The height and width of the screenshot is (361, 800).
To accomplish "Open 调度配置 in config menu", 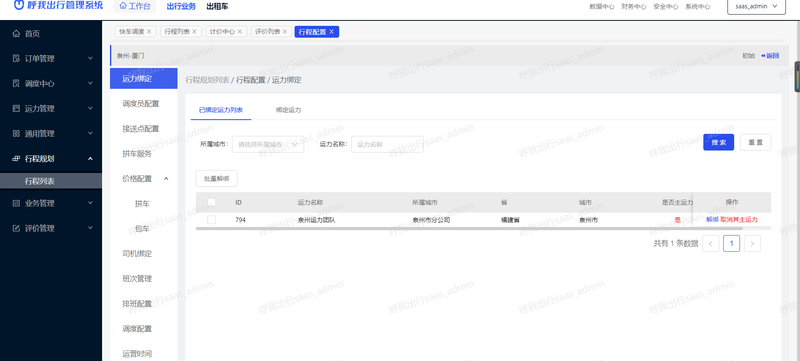I will point(137,329).
